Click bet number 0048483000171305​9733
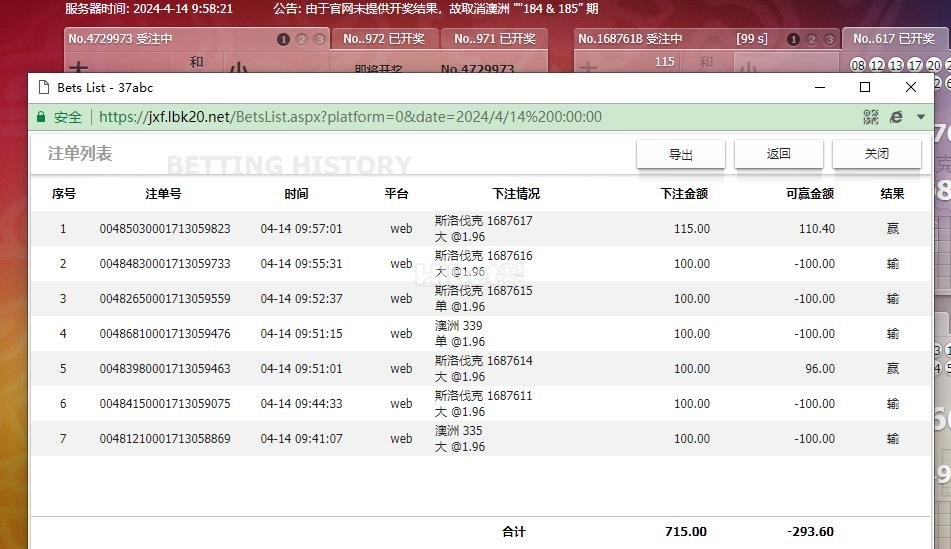951x549 pixels. tap(165, 264)
